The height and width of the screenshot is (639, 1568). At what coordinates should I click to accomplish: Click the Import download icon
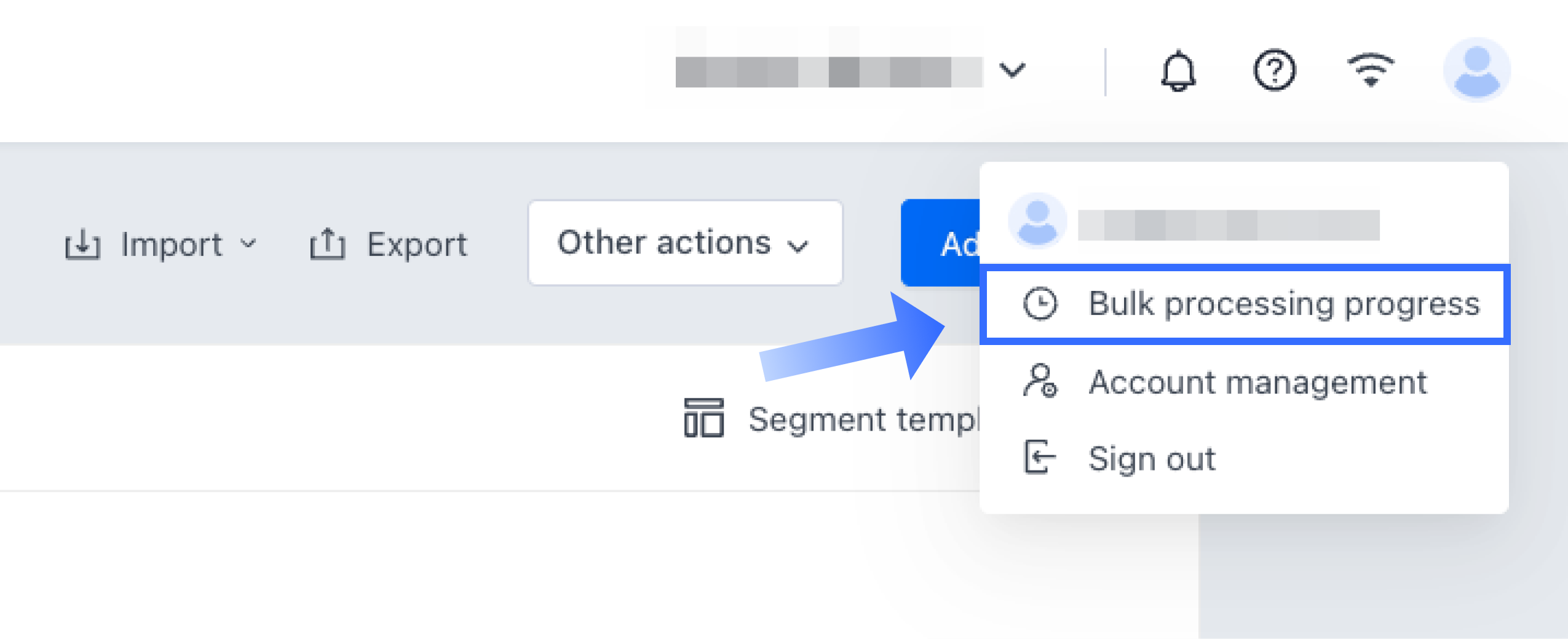[x=82, y=245]
